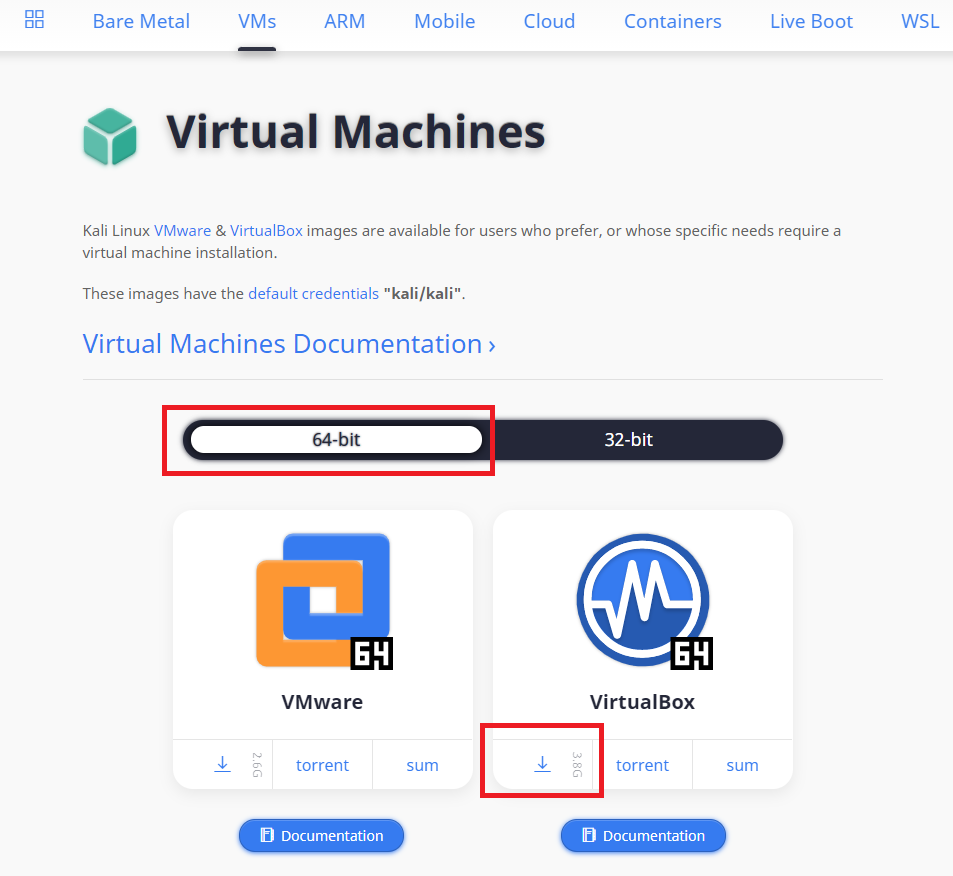The width and height of the screenshot is (953, 876).
Task: Open Virtual Machines Documentation link
Action: tap(289, 344)
